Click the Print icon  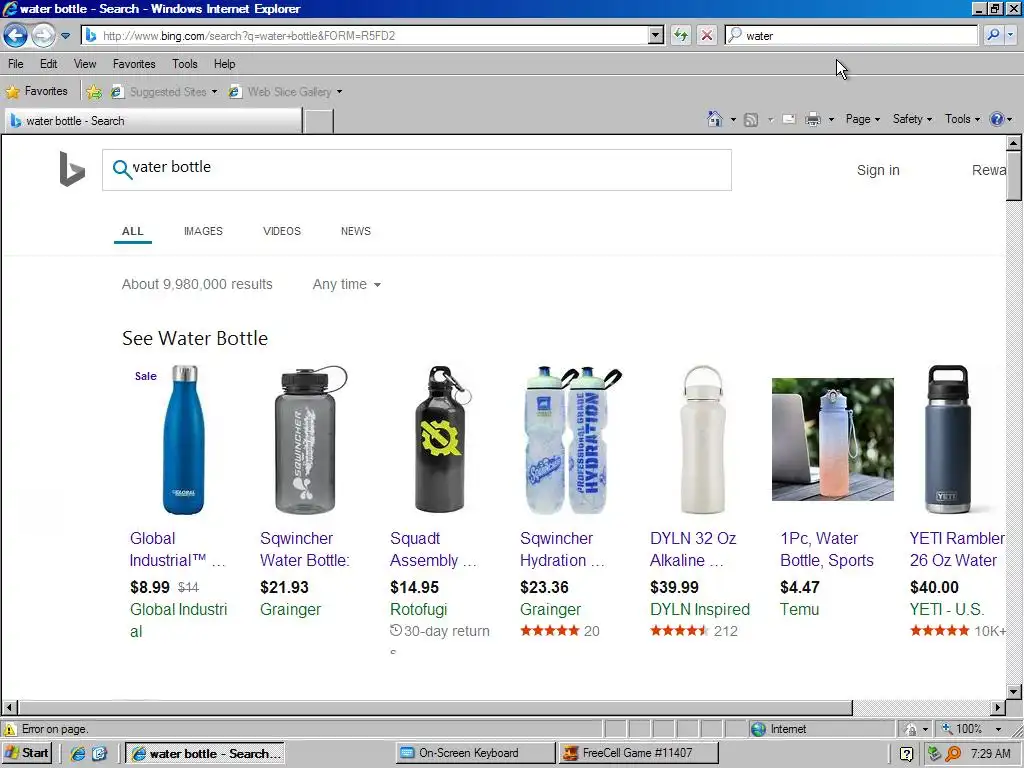point(813,119)
